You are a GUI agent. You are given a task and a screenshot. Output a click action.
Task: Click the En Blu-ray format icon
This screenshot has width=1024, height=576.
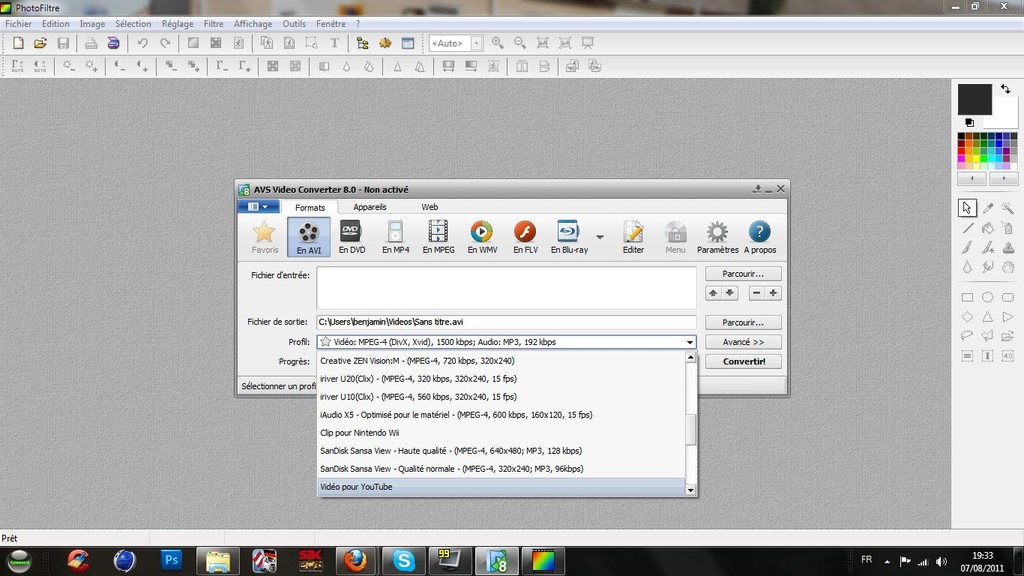pos(568,237)
